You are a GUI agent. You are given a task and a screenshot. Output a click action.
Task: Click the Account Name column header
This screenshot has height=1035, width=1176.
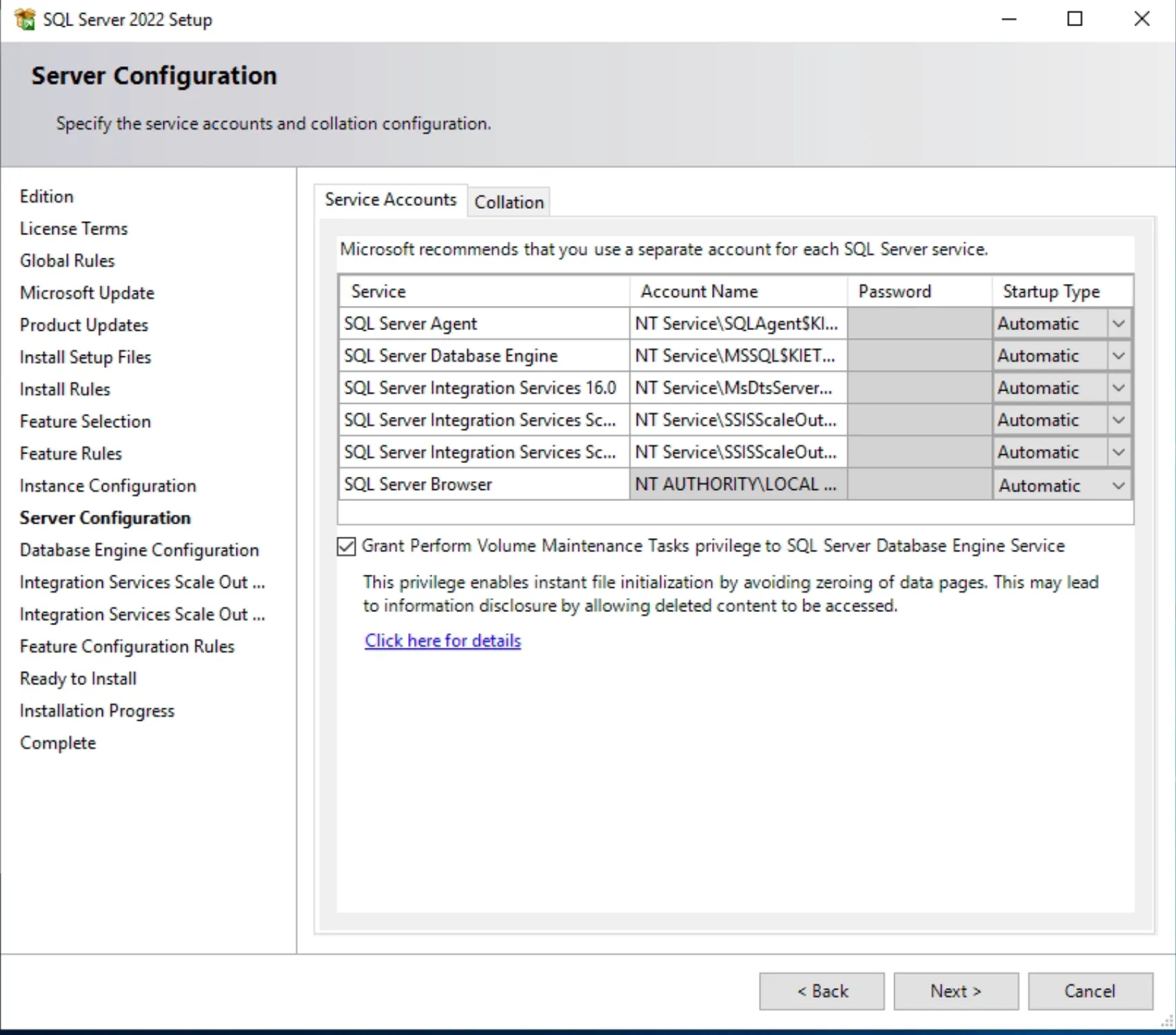coord(738,291)
